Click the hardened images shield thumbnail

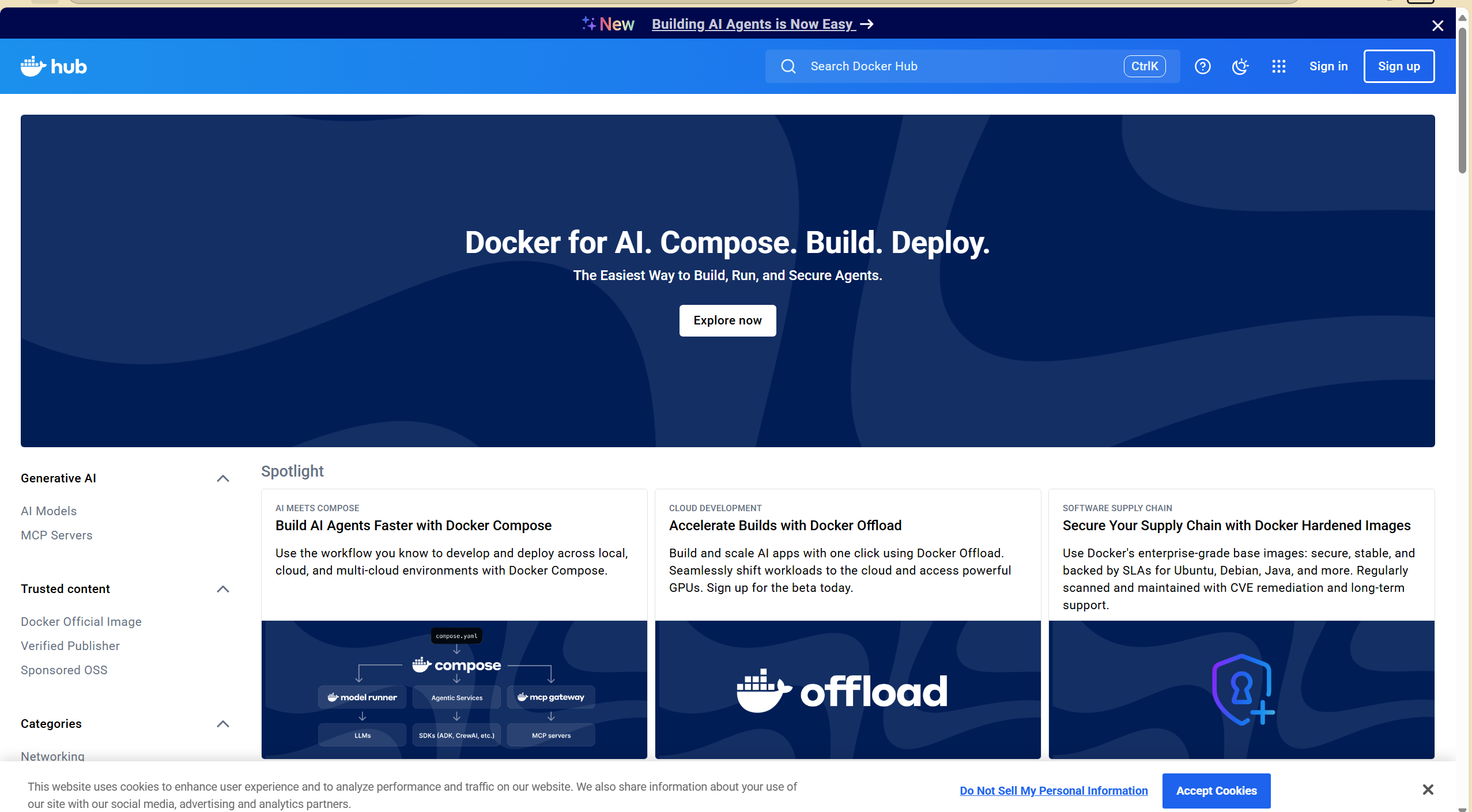pos(1241,689)
